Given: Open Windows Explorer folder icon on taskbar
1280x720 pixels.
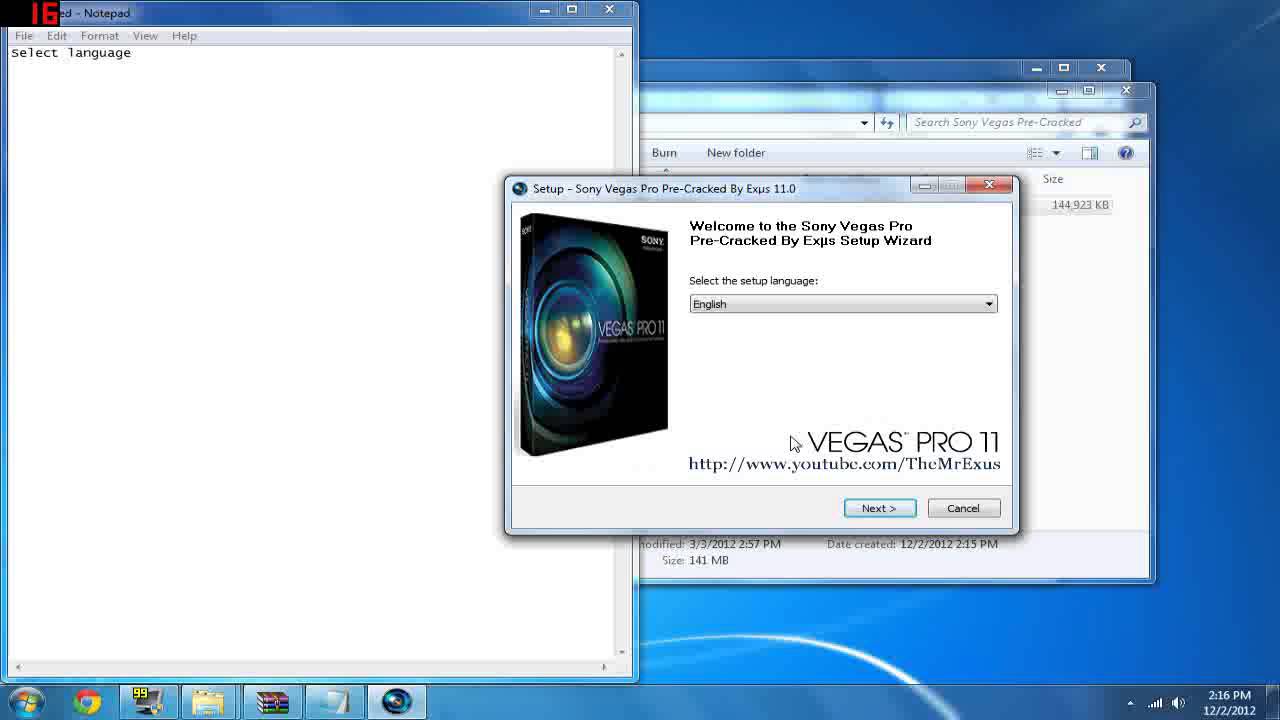Looking at the screenshot, I should (208, 702).
